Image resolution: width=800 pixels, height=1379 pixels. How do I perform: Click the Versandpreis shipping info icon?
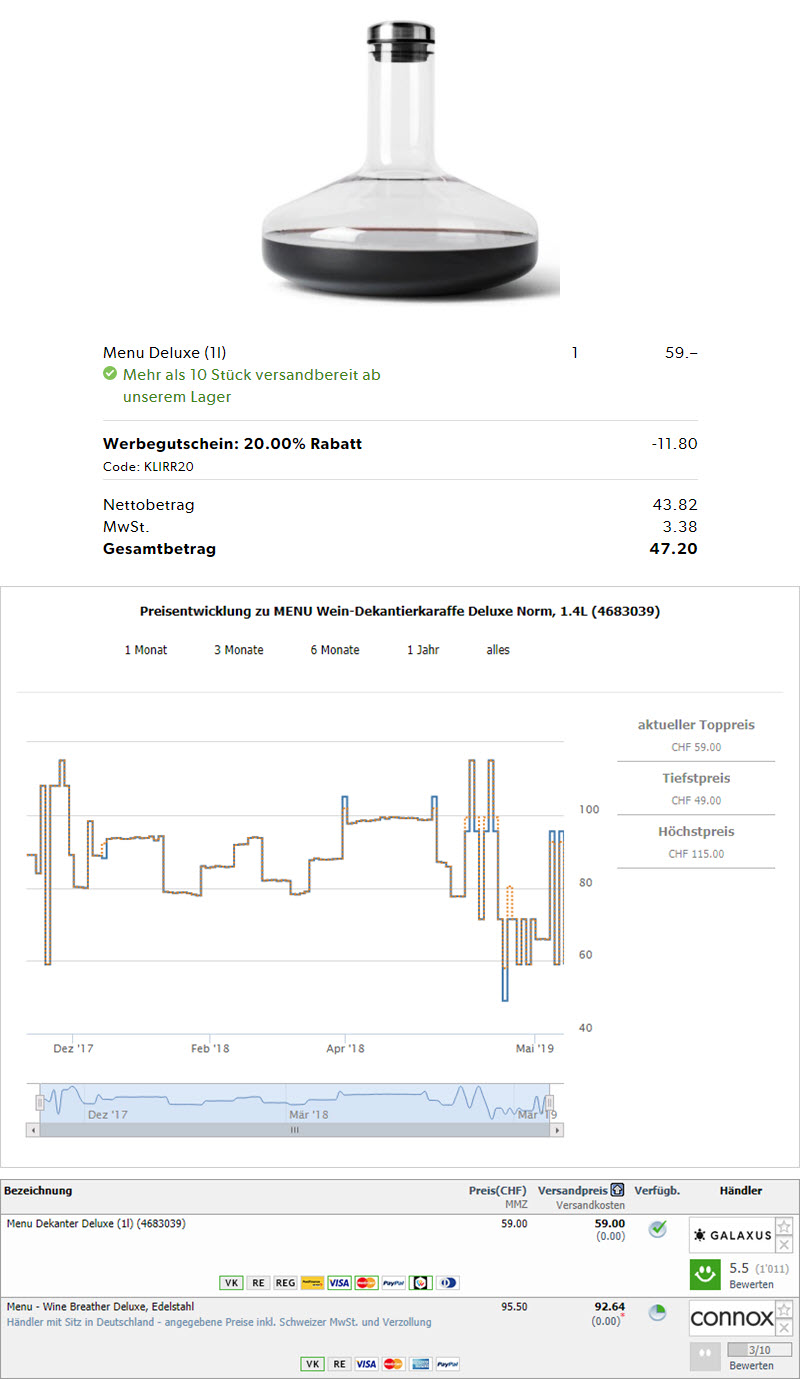618,1191
